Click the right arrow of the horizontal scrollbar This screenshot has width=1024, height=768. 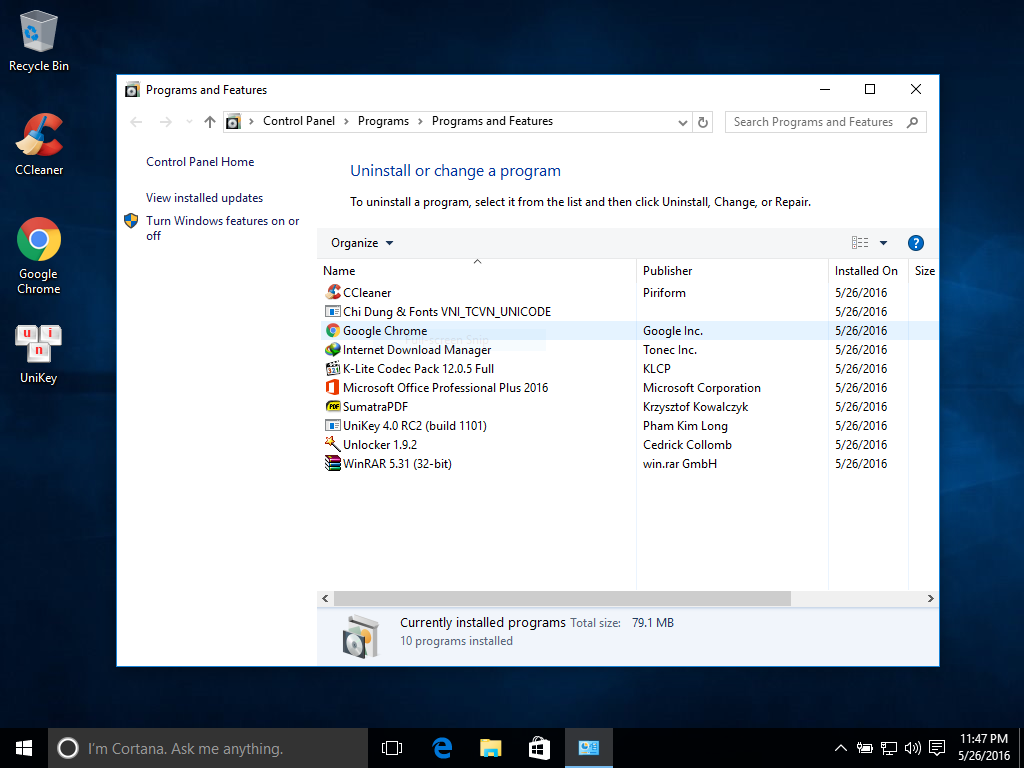(x=931, y=598)
